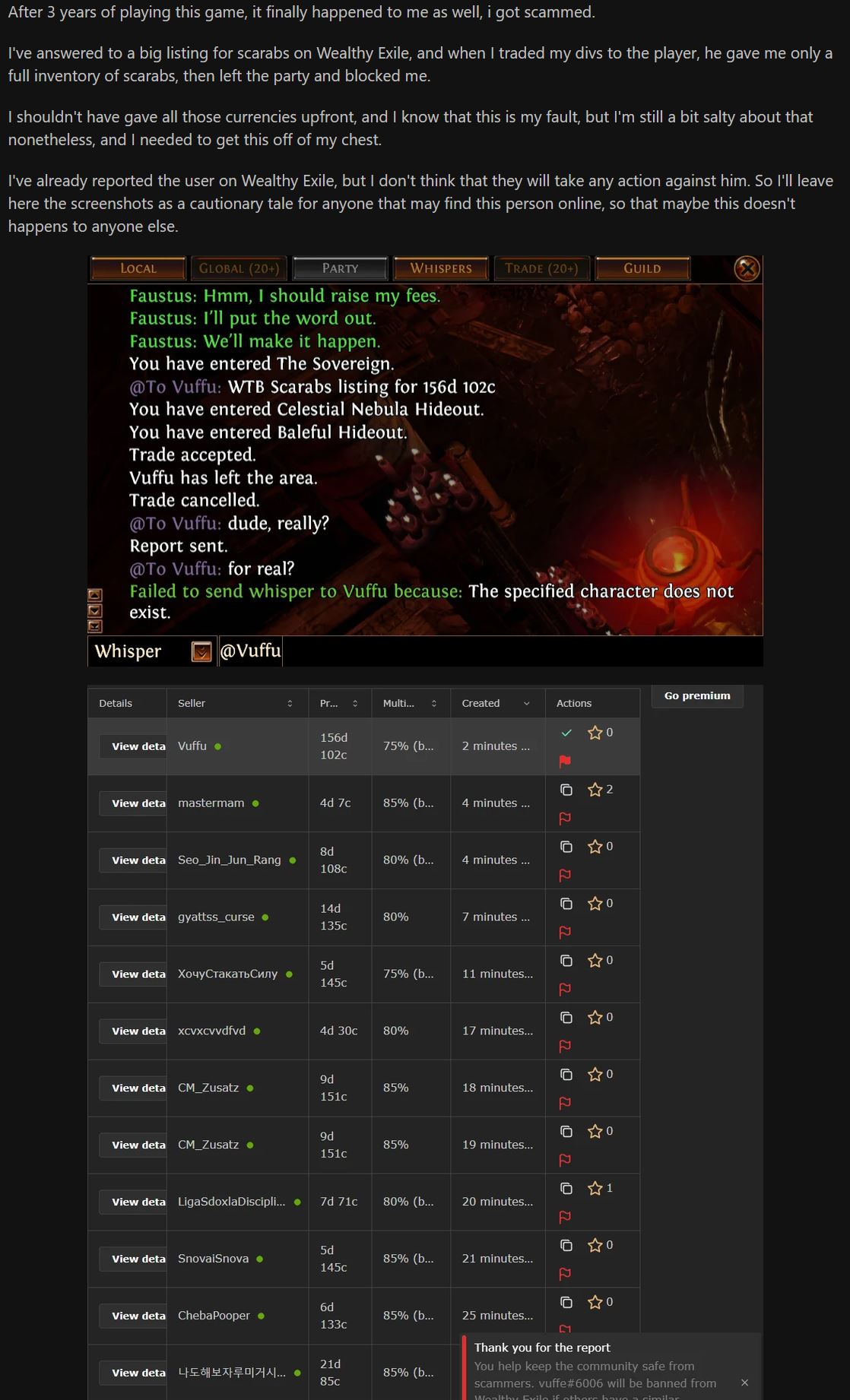Star the ХочуСтакатьСилу listing
850x1400 pixels.
tap(595, 961)
